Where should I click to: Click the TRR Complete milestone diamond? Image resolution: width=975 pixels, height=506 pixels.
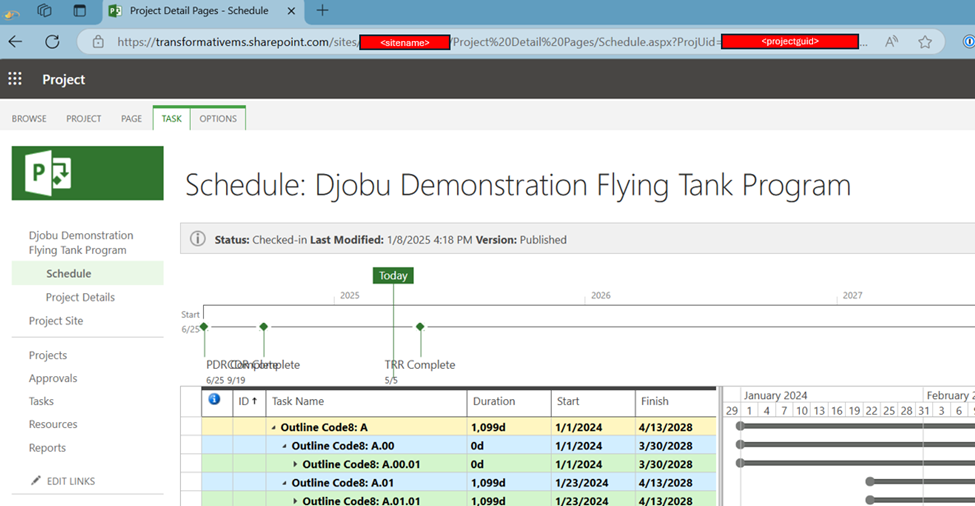click(420, 326)
